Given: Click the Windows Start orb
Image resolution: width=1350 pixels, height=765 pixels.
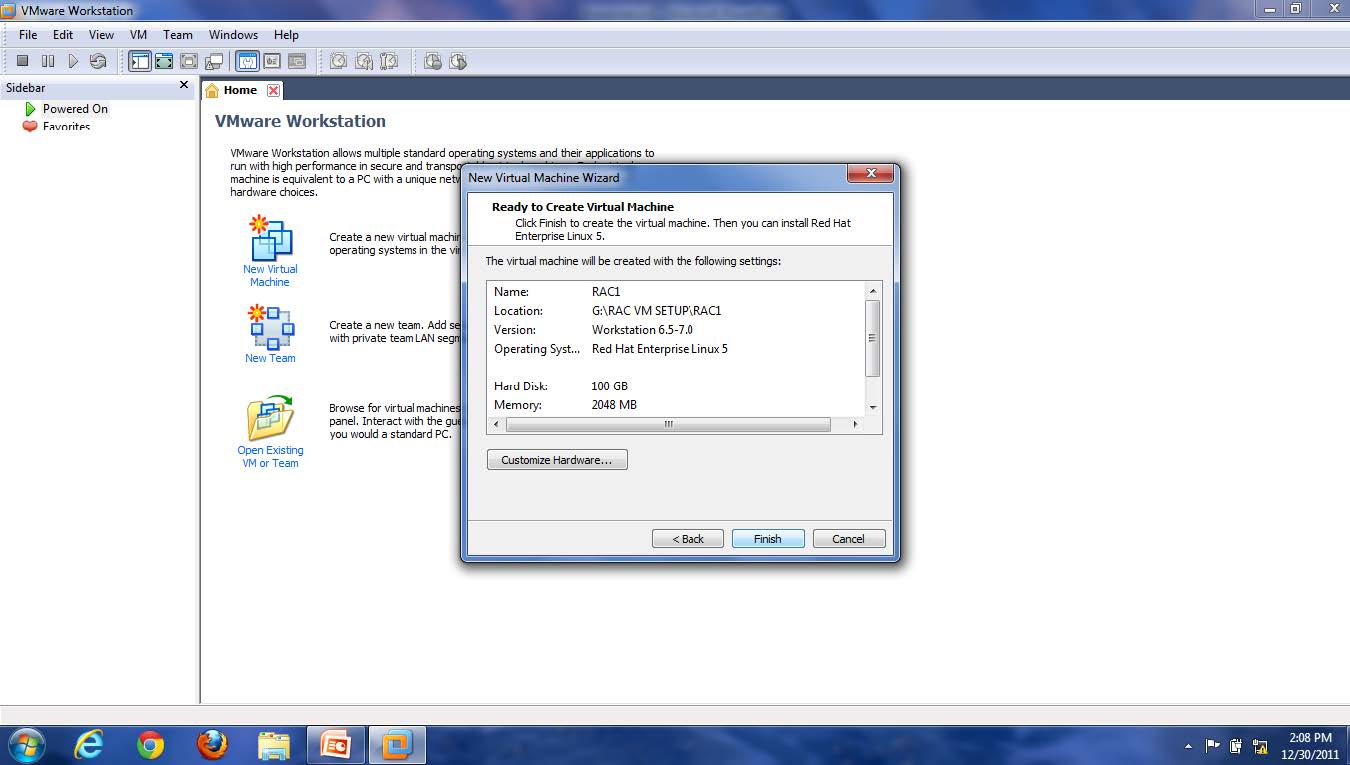Looking at the screenshot, I should click(27, 745).
